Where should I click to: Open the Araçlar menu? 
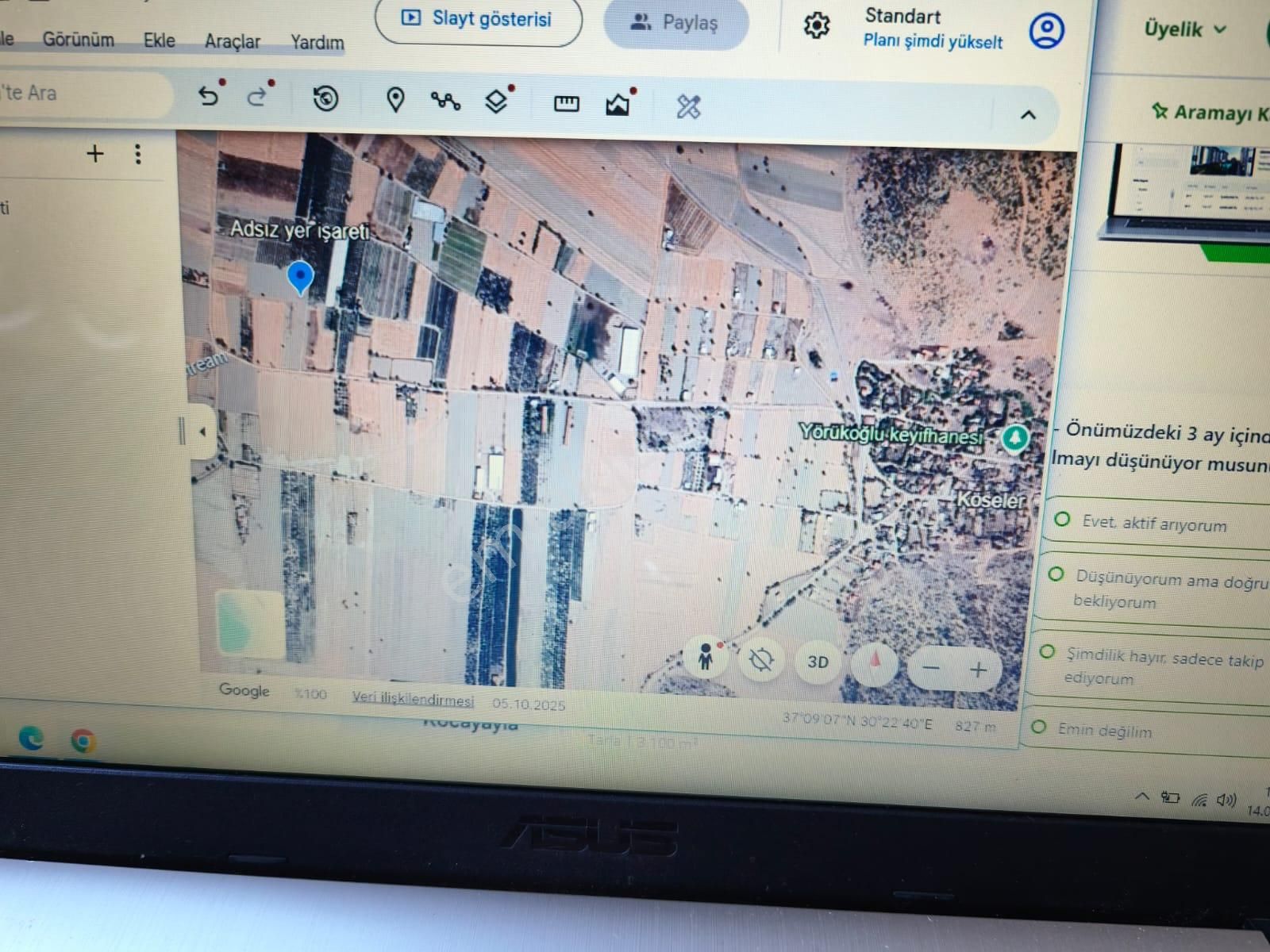point(232,41)
